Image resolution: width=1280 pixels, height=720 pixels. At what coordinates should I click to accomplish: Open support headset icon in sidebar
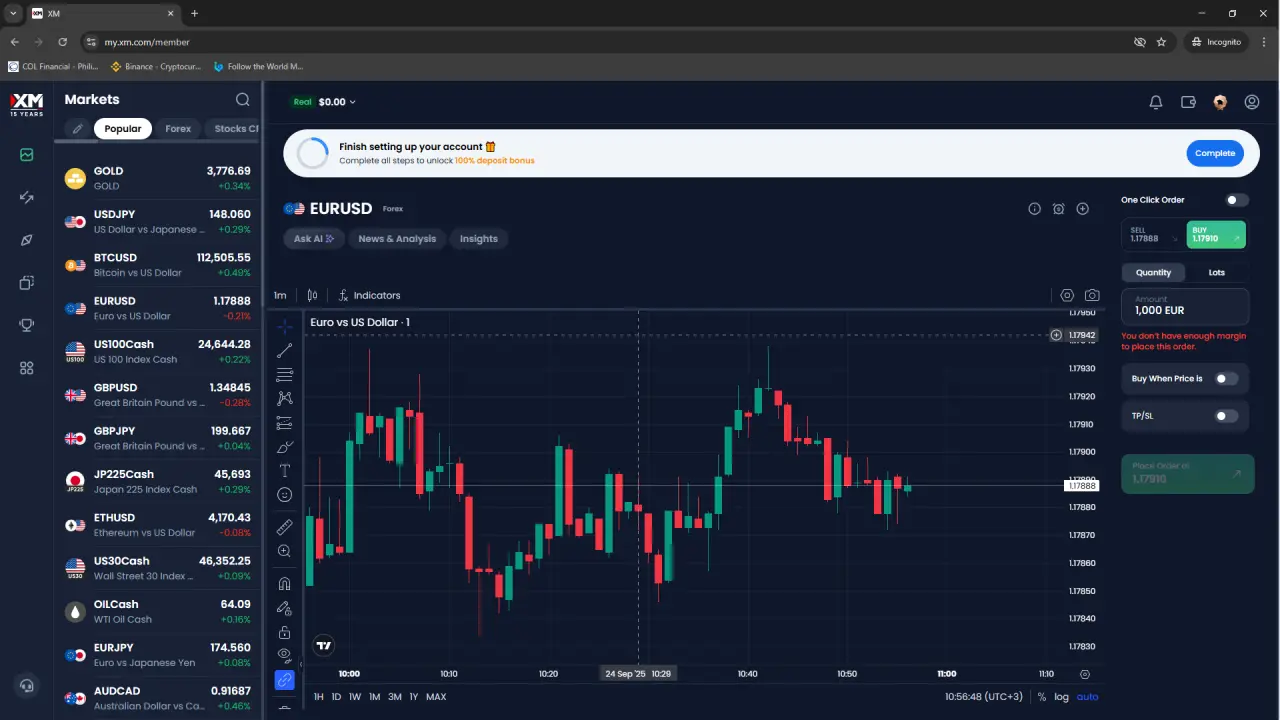[x=27, y=685]
